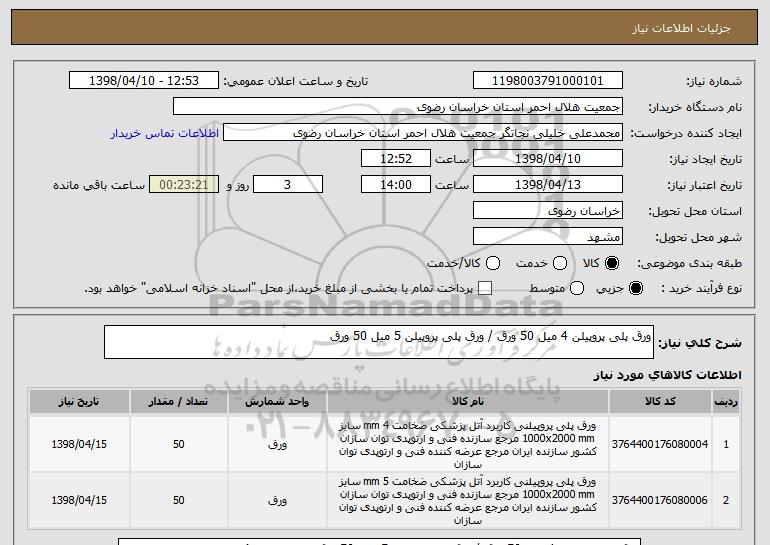Click the 4 mm polypropylene sheet description
Viewport: 770px width, 545px height.
coord(468,444)
